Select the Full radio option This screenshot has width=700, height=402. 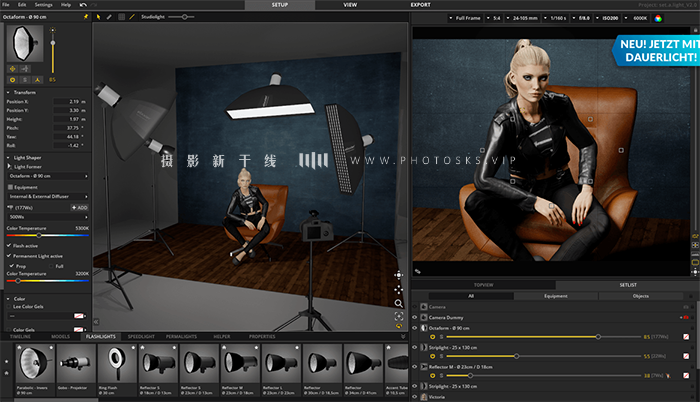coord(51,266)
